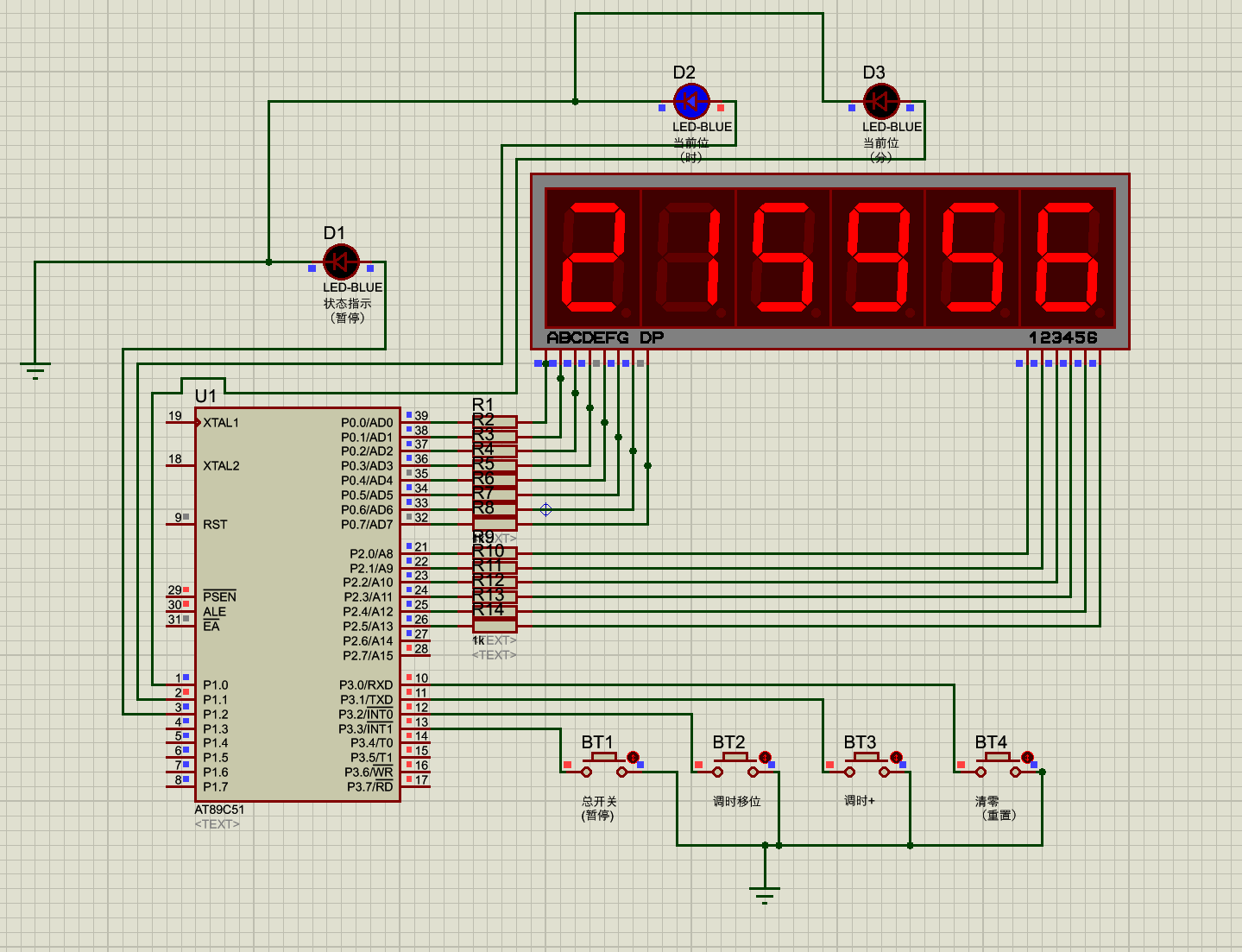
Task: Click the RST pin 9 on U1
Action: [181, 523]
